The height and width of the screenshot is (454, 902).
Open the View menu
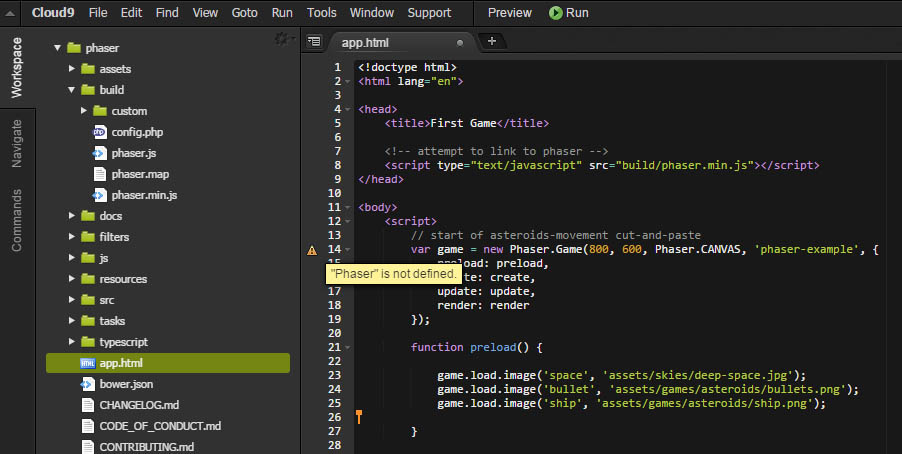[x=205, y=13]
